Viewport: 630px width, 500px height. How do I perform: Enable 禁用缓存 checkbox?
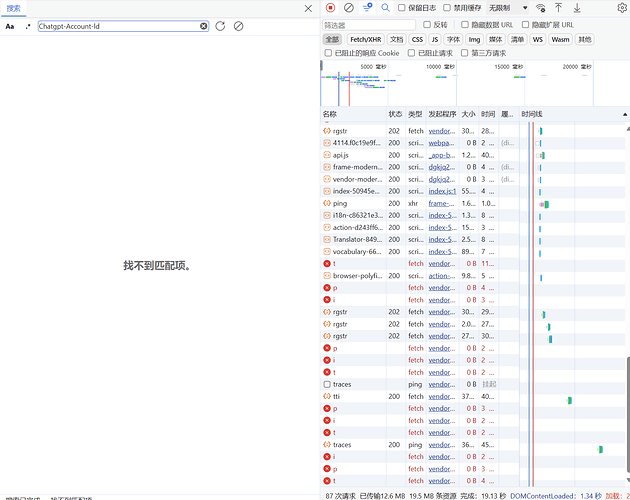[x=447, y=8]
